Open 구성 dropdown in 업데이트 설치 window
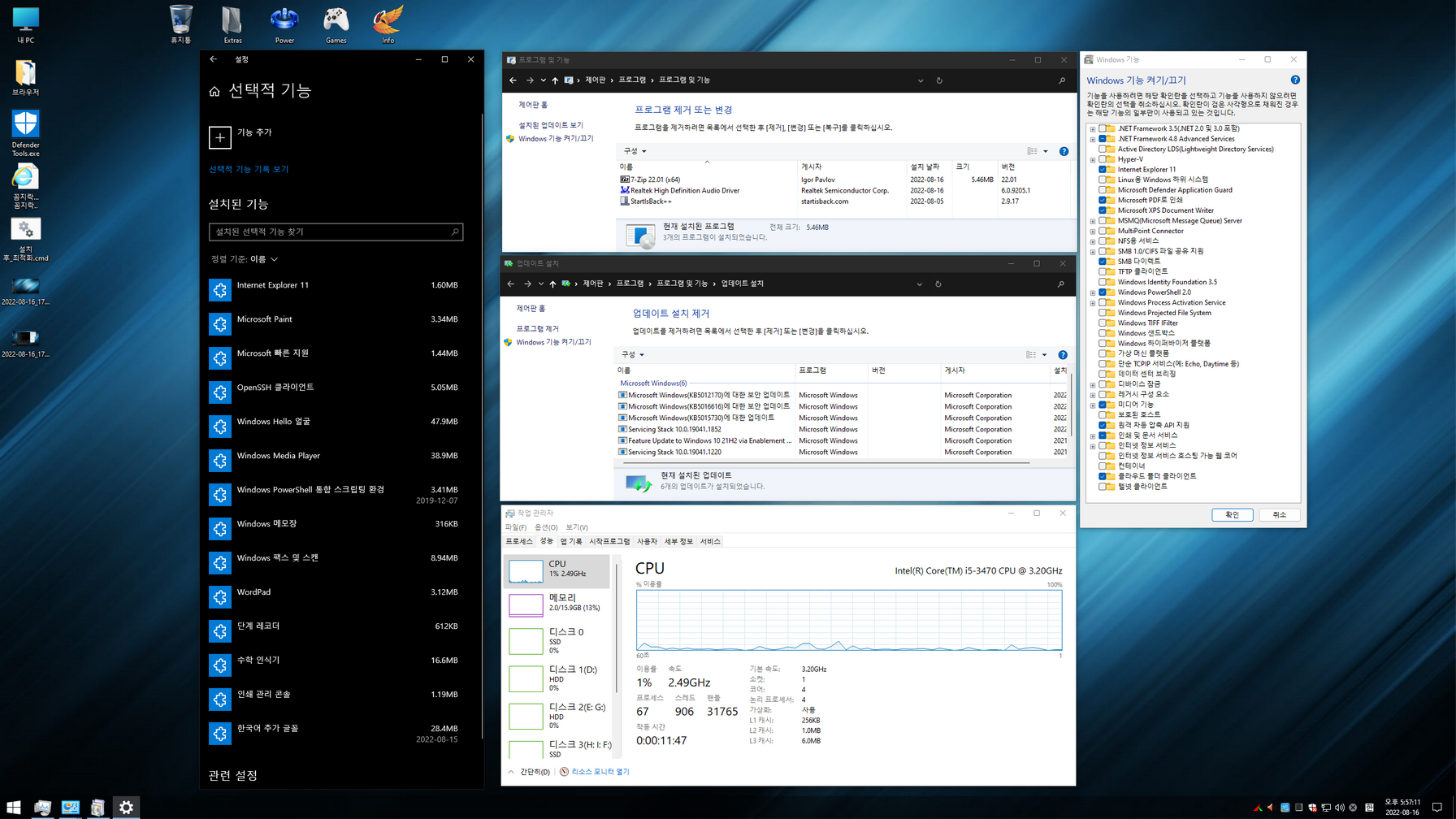1456x819 pixels. (x=632, y=355)
